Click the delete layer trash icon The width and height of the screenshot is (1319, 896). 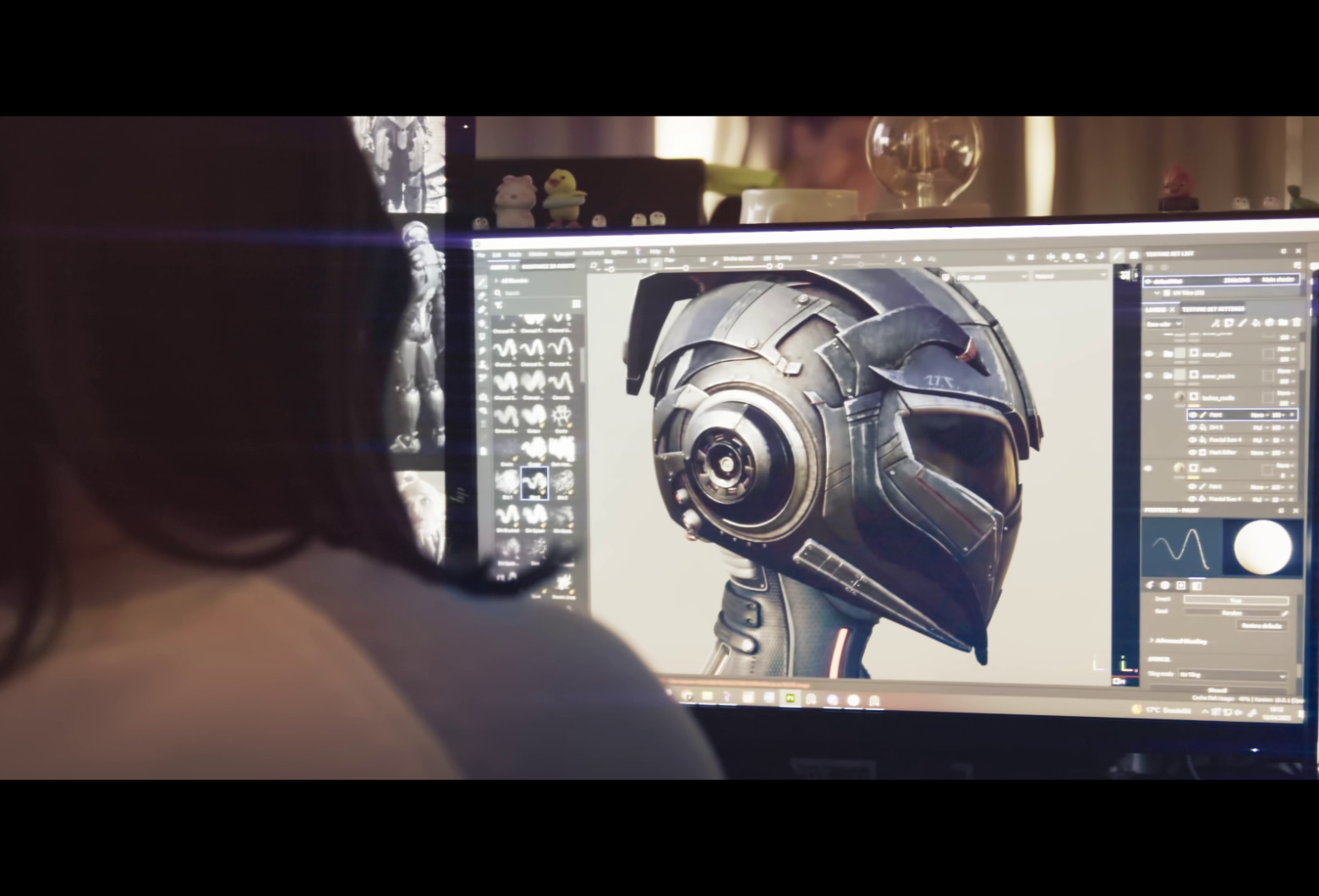(1296, 323)
